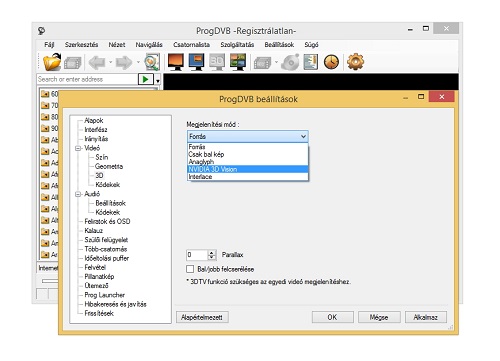Select Szín under Videó

[x=102, y=157]
